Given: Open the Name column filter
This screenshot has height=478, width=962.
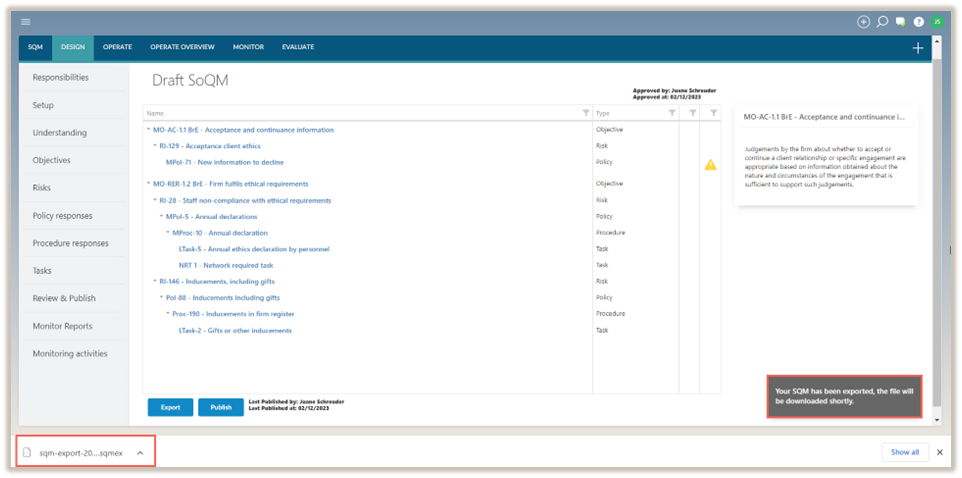Looking at the screenshot, I should point(586,113).
